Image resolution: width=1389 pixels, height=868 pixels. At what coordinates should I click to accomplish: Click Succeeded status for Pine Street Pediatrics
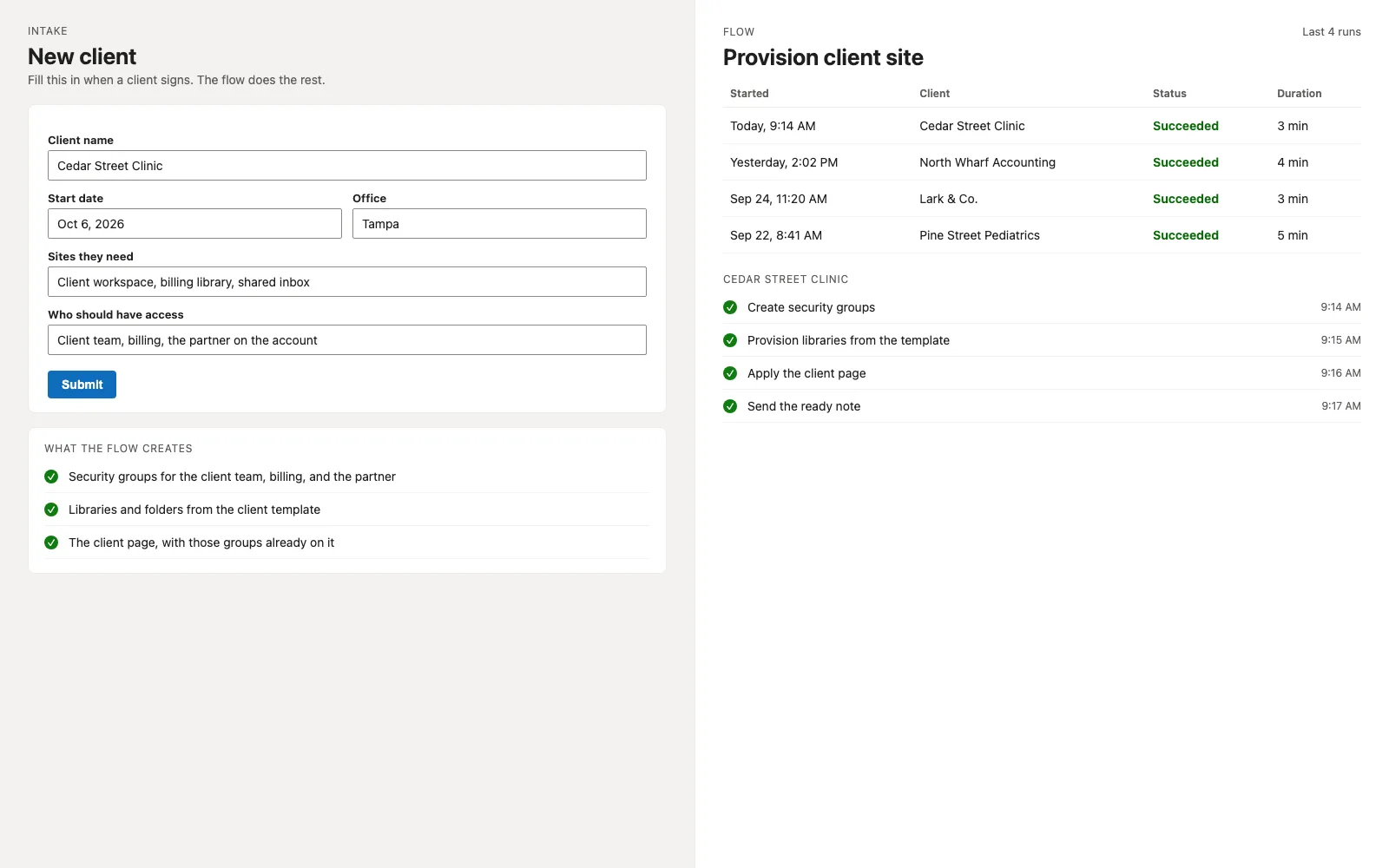coord(1185,235)
